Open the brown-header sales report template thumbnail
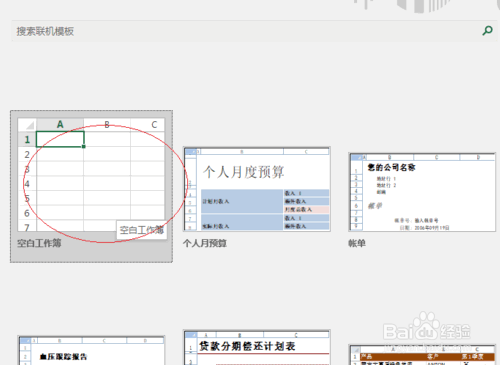The width and height of the screenshot is (500, 365). coord(422,355)
